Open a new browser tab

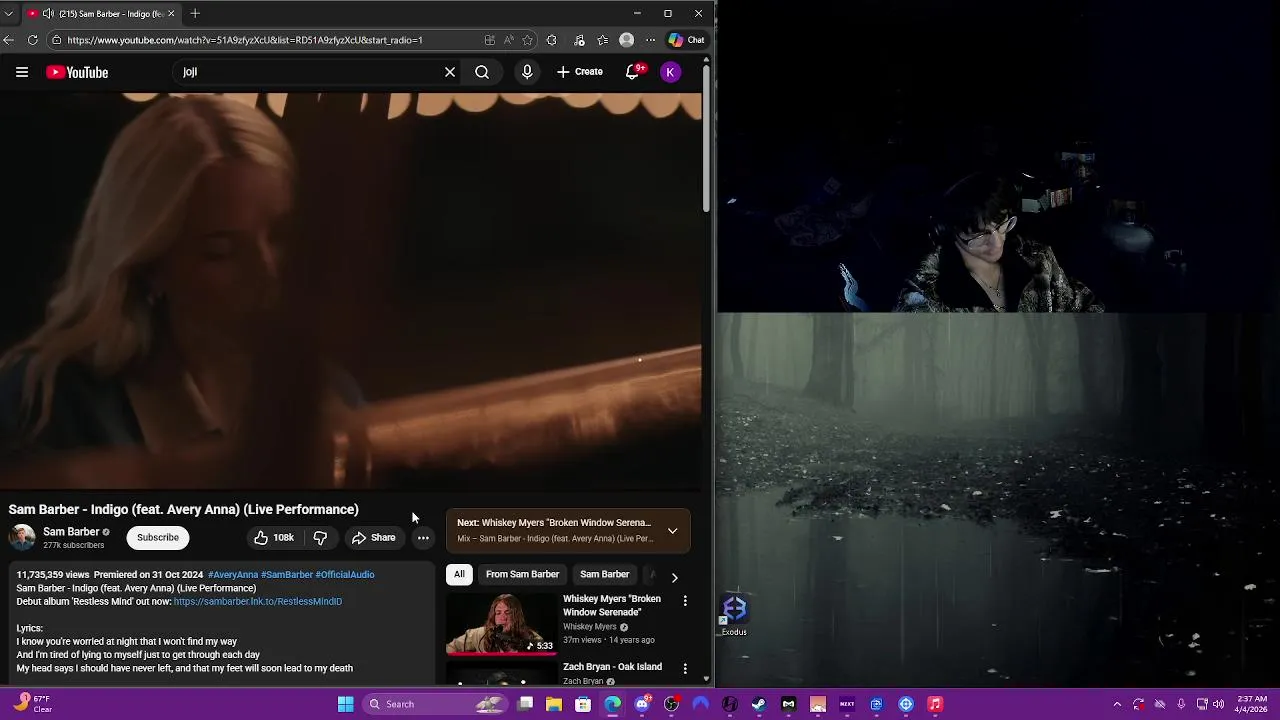click(x=195, y=14)
